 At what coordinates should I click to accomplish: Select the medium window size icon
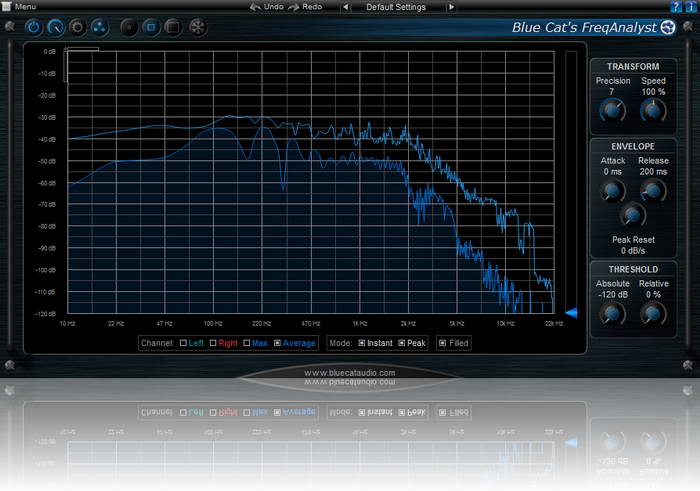coord(151,27)
